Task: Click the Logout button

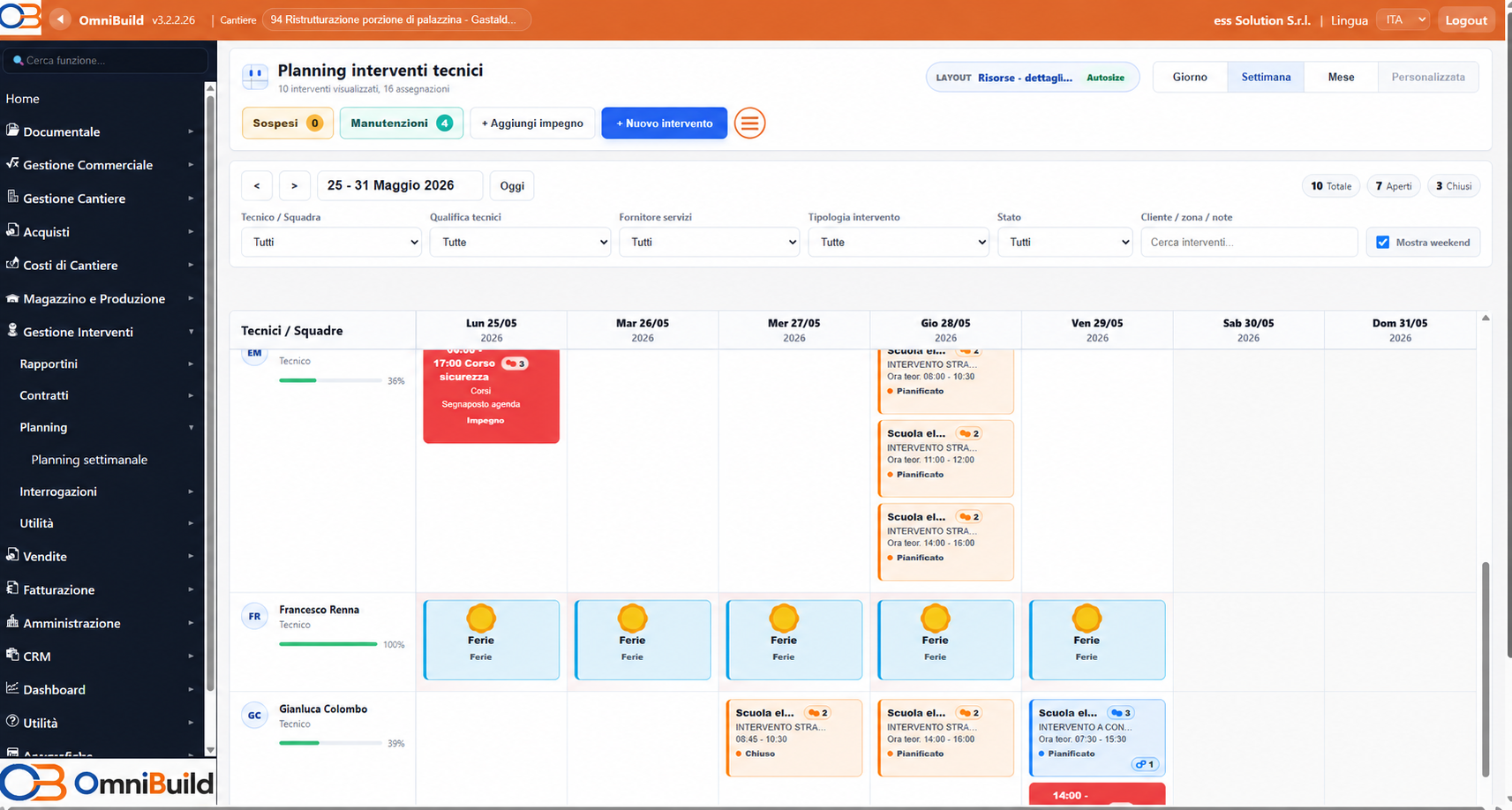Action: click(x=1466, y=19)
